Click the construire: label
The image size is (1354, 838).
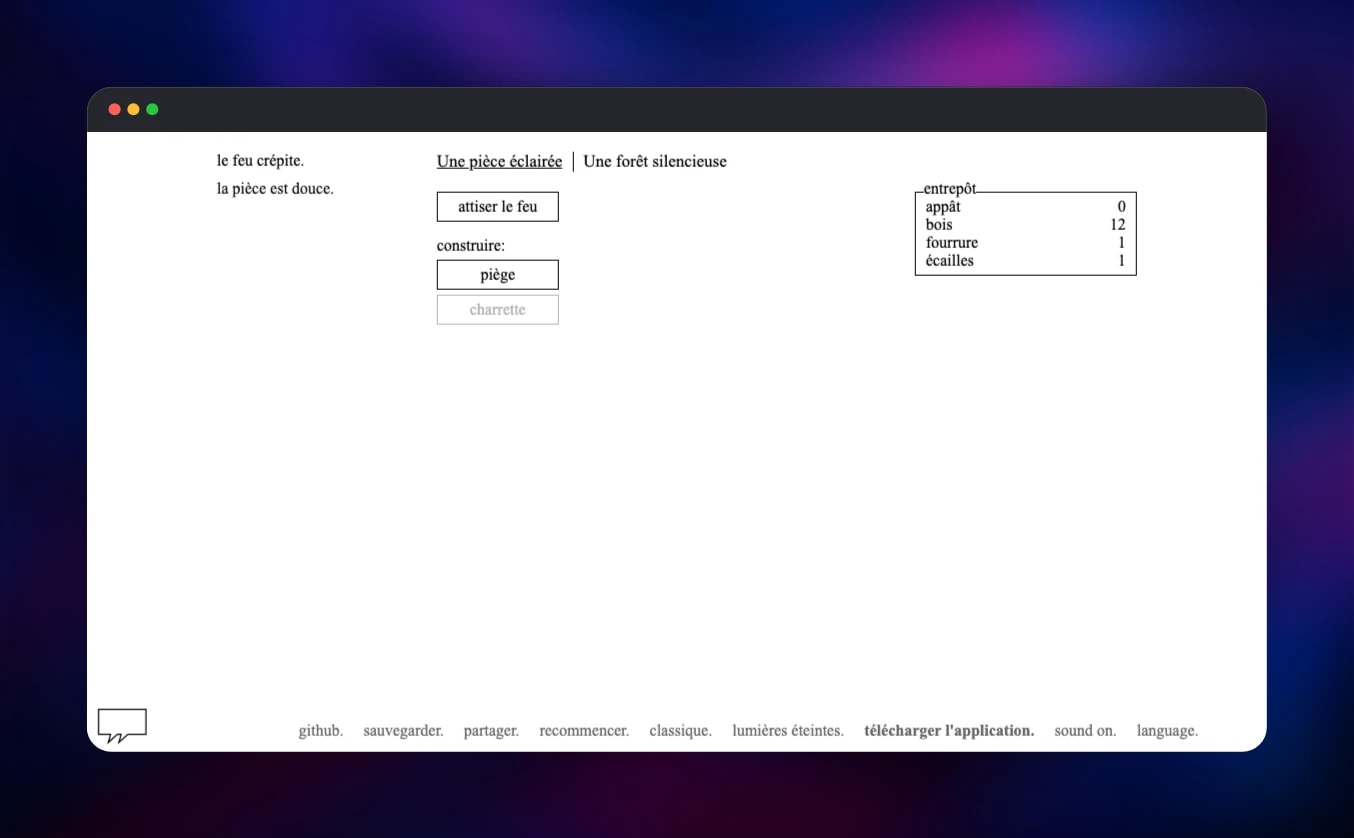coord(471,246)
